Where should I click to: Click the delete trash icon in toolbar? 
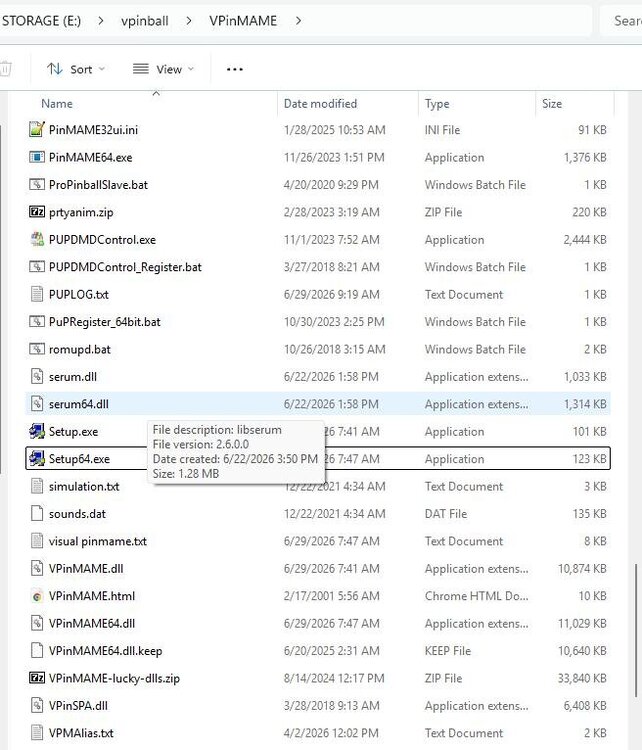pyautogui.click(x=5, y=69)
